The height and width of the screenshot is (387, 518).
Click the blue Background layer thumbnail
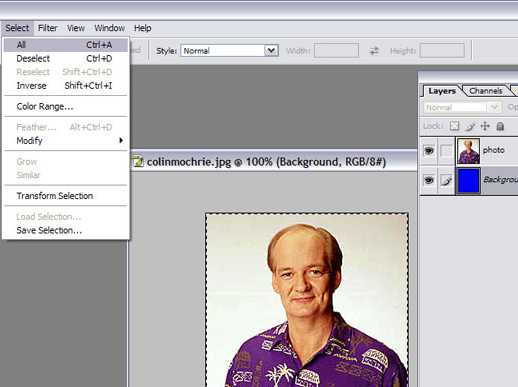click(x=468, y=180)
